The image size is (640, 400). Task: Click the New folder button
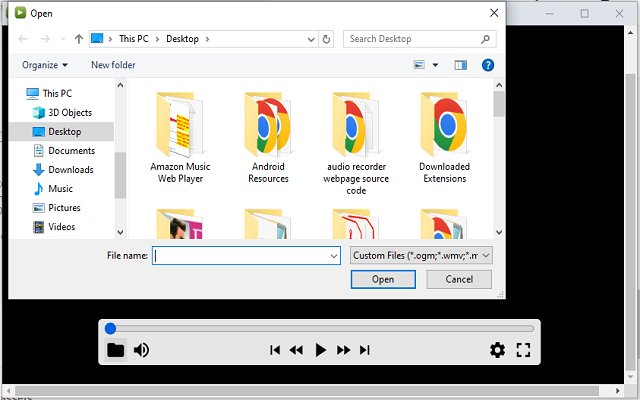click(113, 65)
